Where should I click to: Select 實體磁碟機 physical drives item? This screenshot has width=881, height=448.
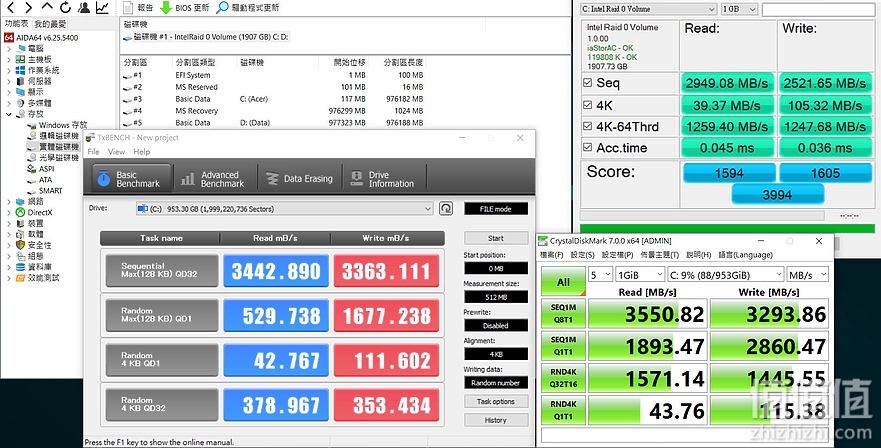click(53, 147)
